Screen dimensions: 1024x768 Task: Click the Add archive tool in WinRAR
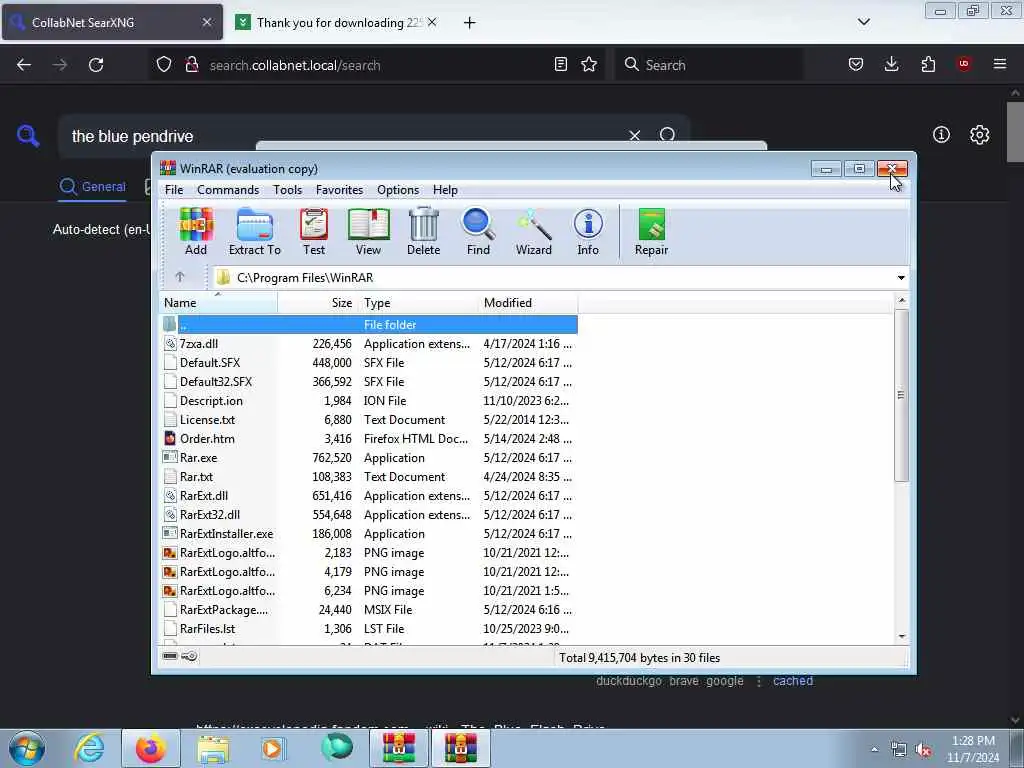196,231
